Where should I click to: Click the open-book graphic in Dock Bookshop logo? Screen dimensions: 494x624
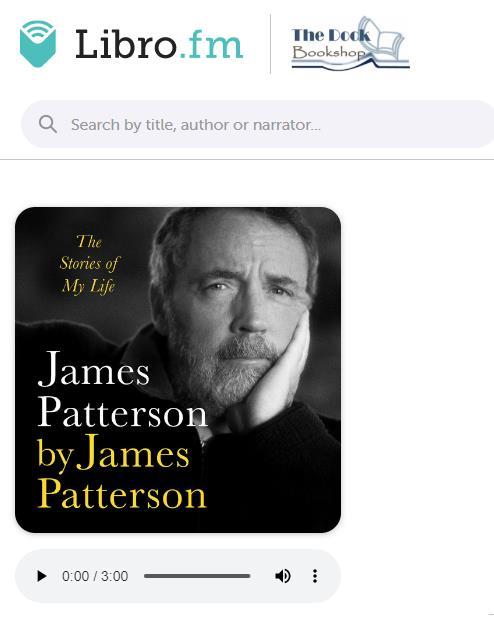pyautogui.click(x=386, y=40)
